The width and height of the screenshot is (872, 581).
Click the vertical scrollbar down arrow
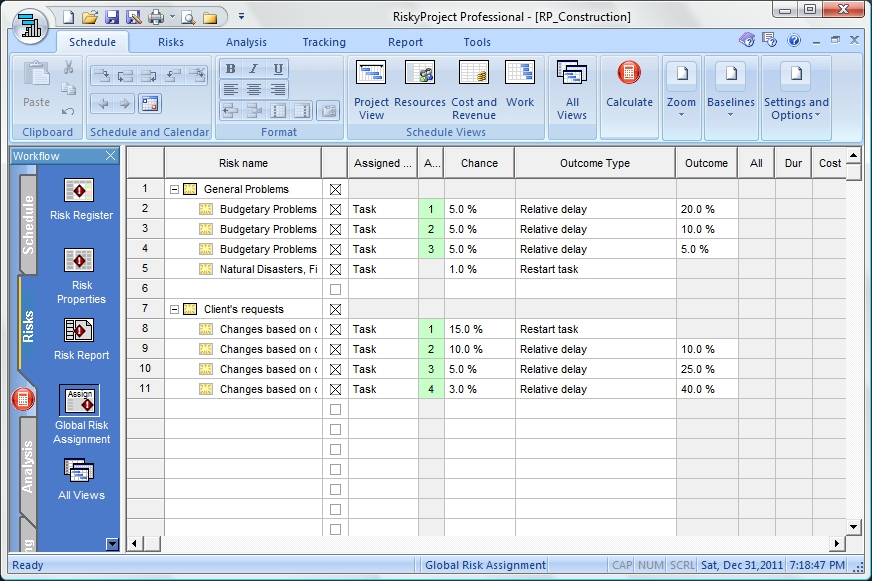(x=854, y=526)
